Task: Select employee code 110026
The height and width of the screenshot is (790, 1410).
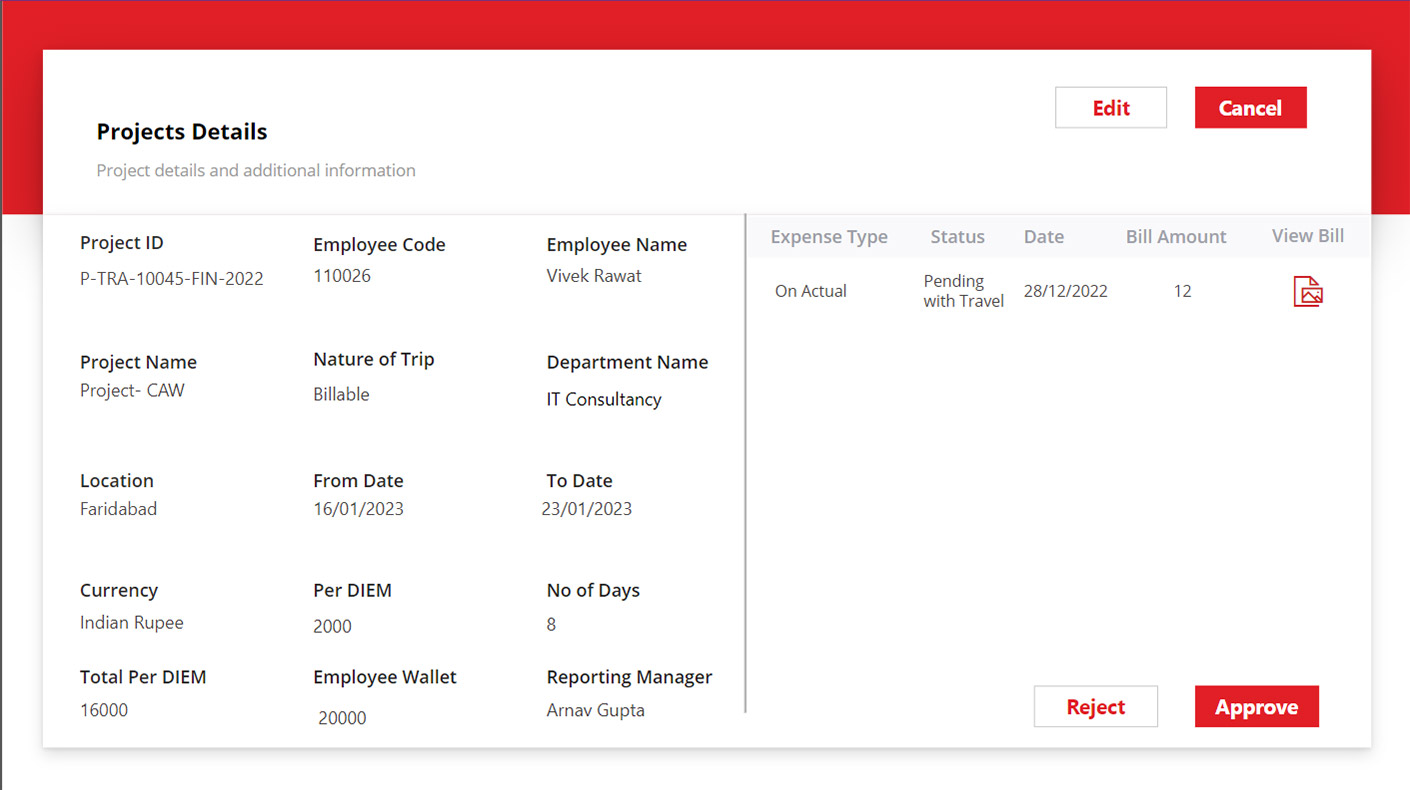Action: click(x=342, y=276)
